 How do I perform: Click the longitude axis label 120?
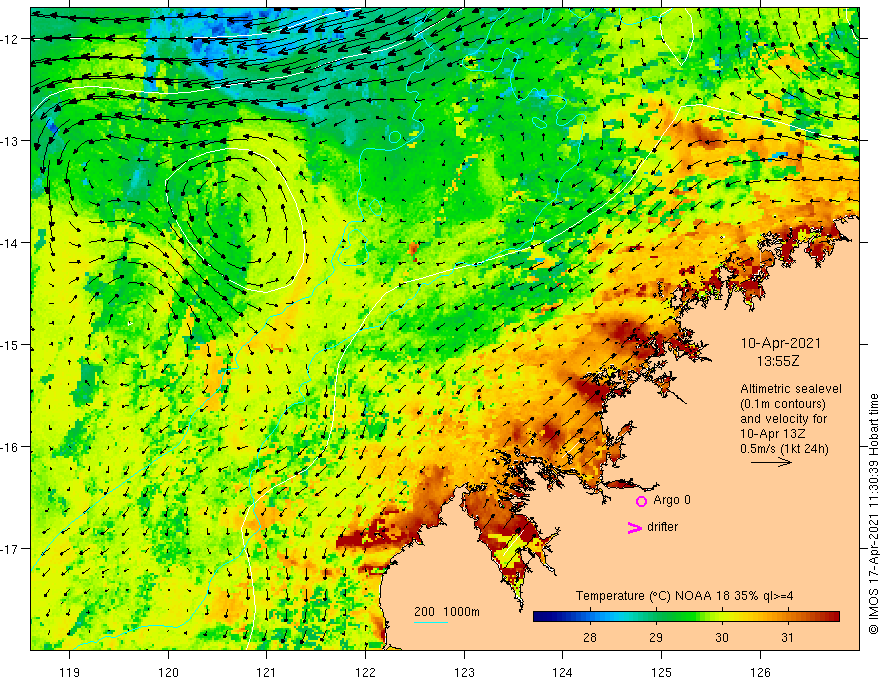coord(168,672)
